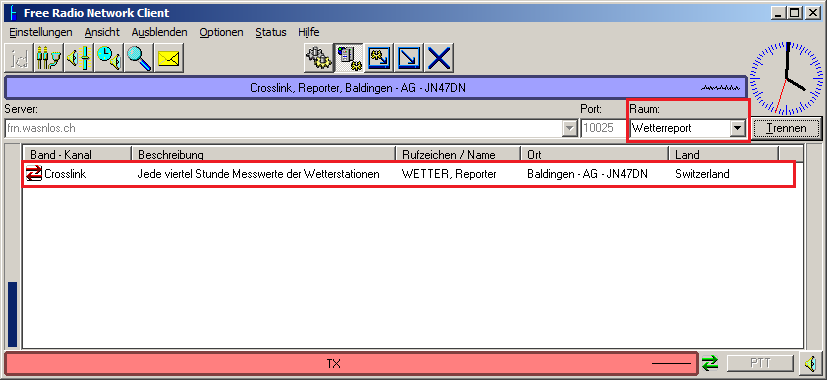Click the clock and speaker toolbar icon
The width and height of the screenshot is (827, 380).
[109, 58]
